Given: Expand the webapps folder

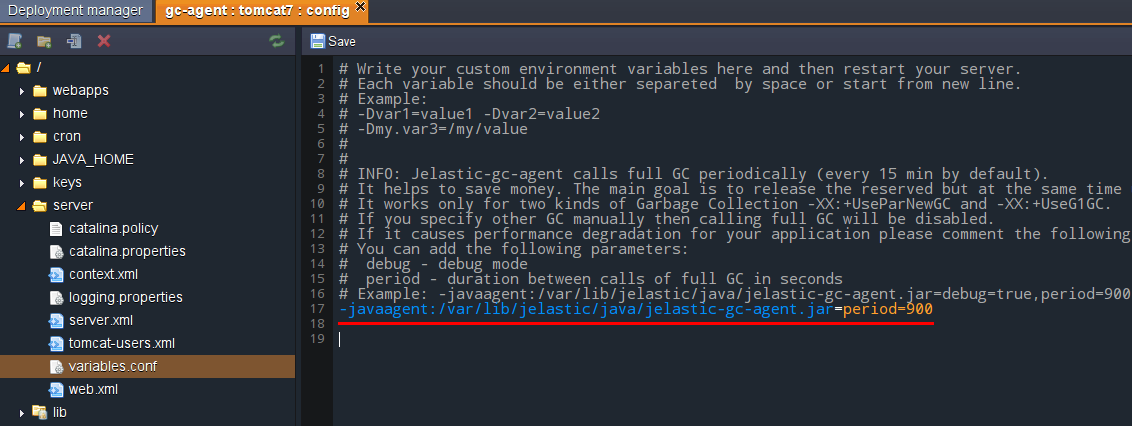Looking at the screenshot, I should click(x=21, y=90).
